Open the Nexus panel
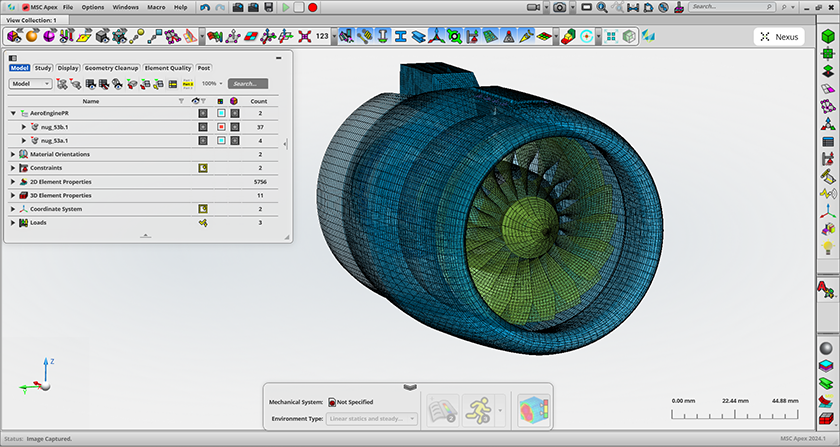 (x=778, y=37)
